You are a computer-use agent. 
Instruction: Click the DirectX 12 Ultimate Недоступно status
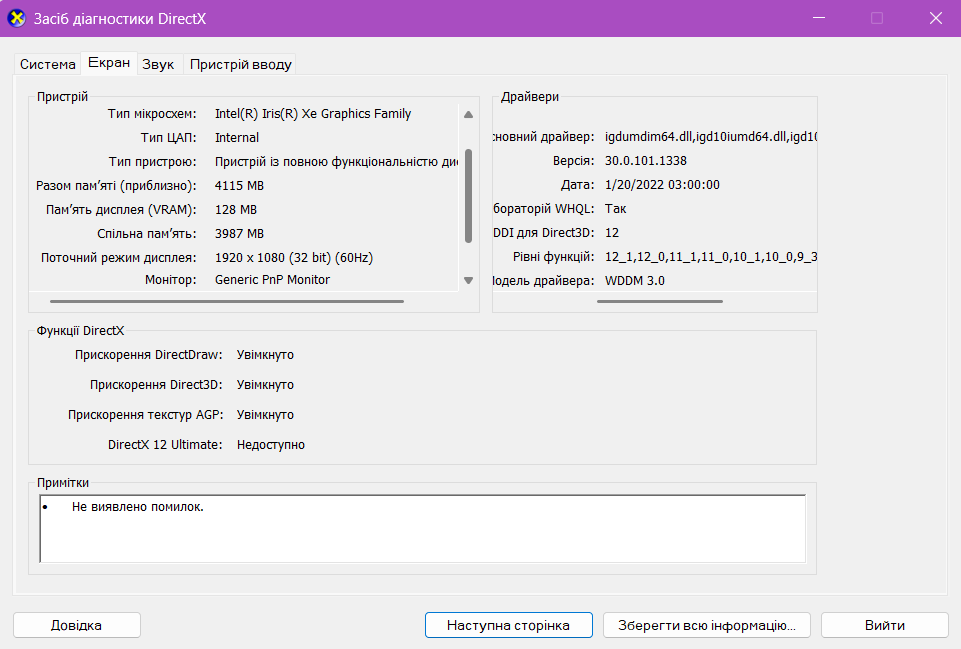[x=271, y=445]
